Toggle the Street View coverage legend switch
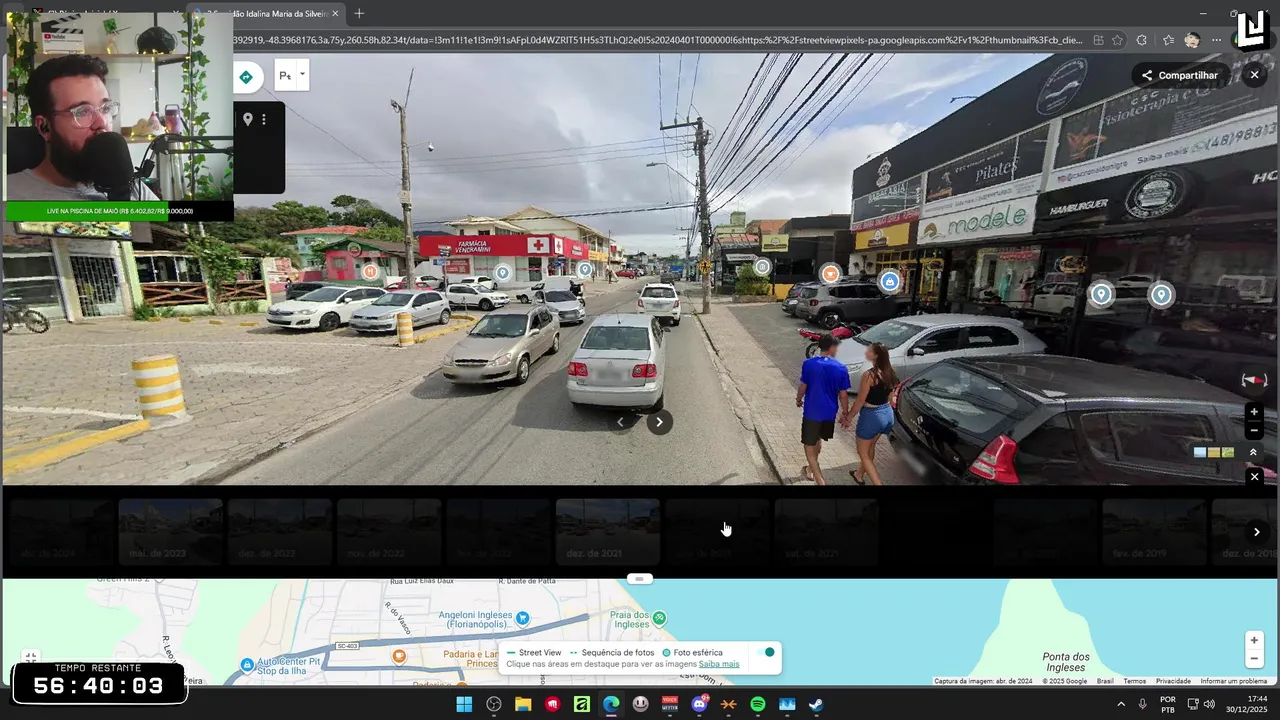This screenshot has width=1280, height=720. coord(765,652)
